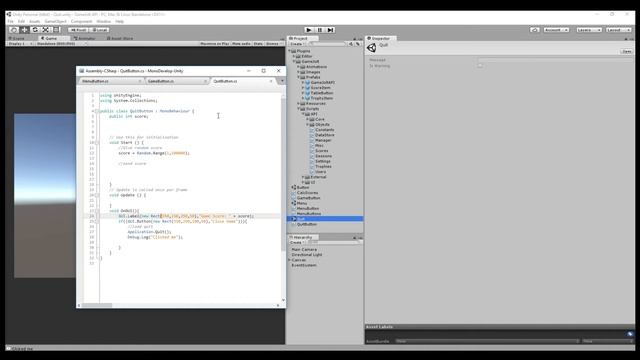Click the TrophyItem prefab icon
Image resolution: width=640 pixels, height=360 pixels.
[x=307, y=98]
